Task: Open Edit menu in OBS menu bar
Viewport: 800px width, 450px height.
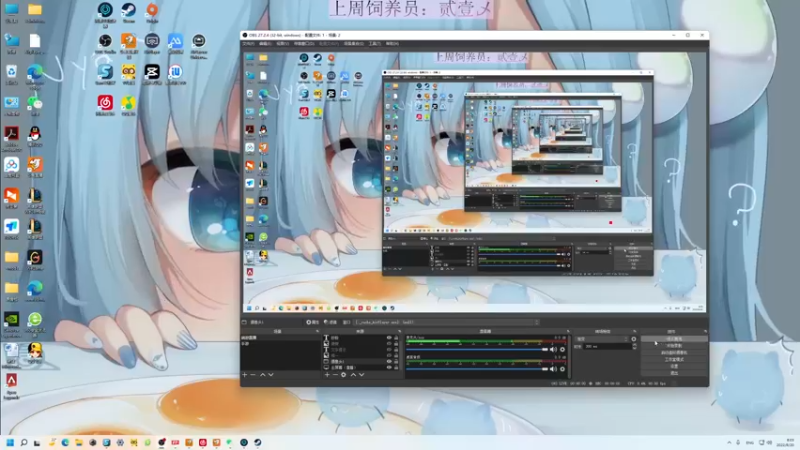Action: coord(265,43)
